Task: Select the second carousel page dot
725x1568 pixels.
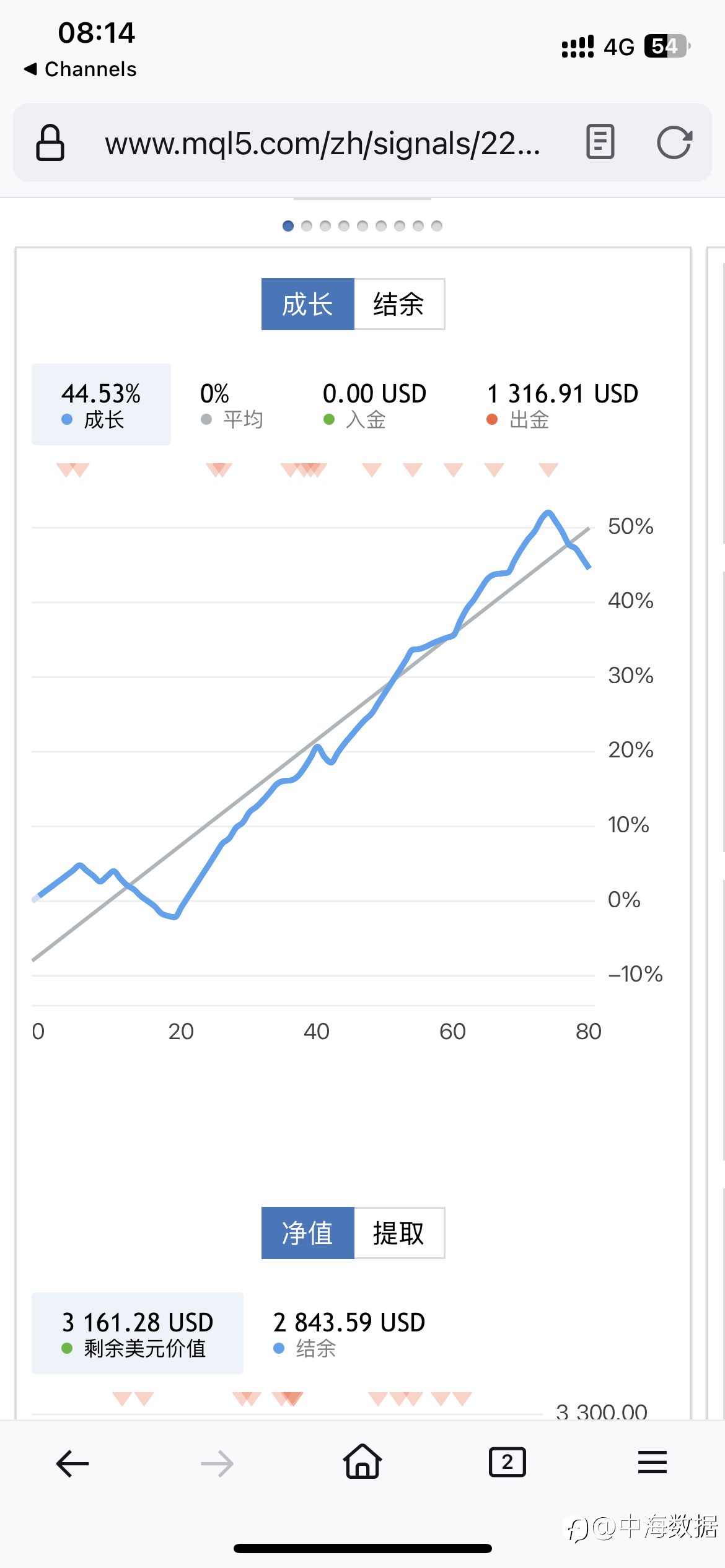Action: (307, 226)
